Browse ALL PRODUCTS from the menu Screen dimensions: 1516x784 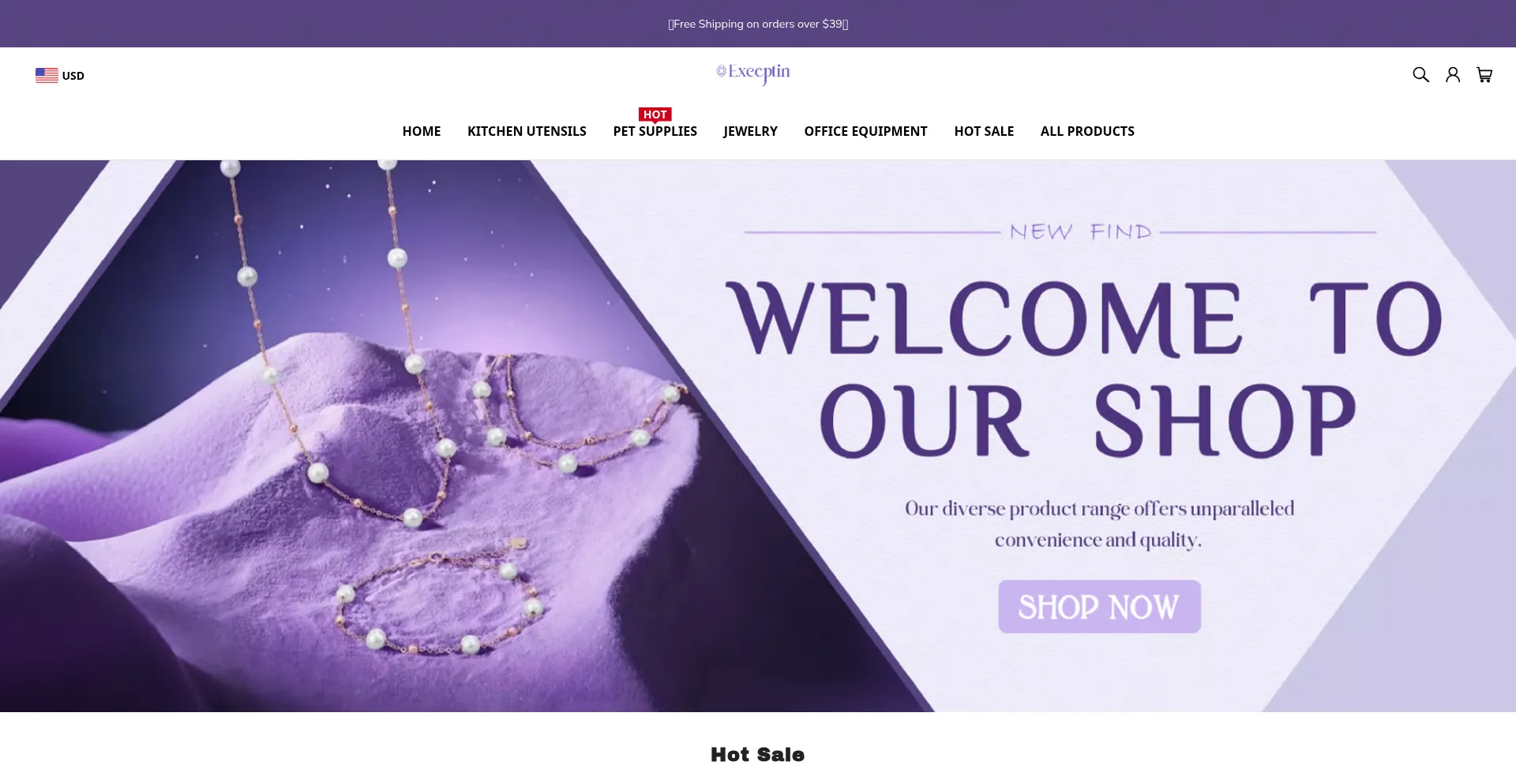click(1087, 131)
